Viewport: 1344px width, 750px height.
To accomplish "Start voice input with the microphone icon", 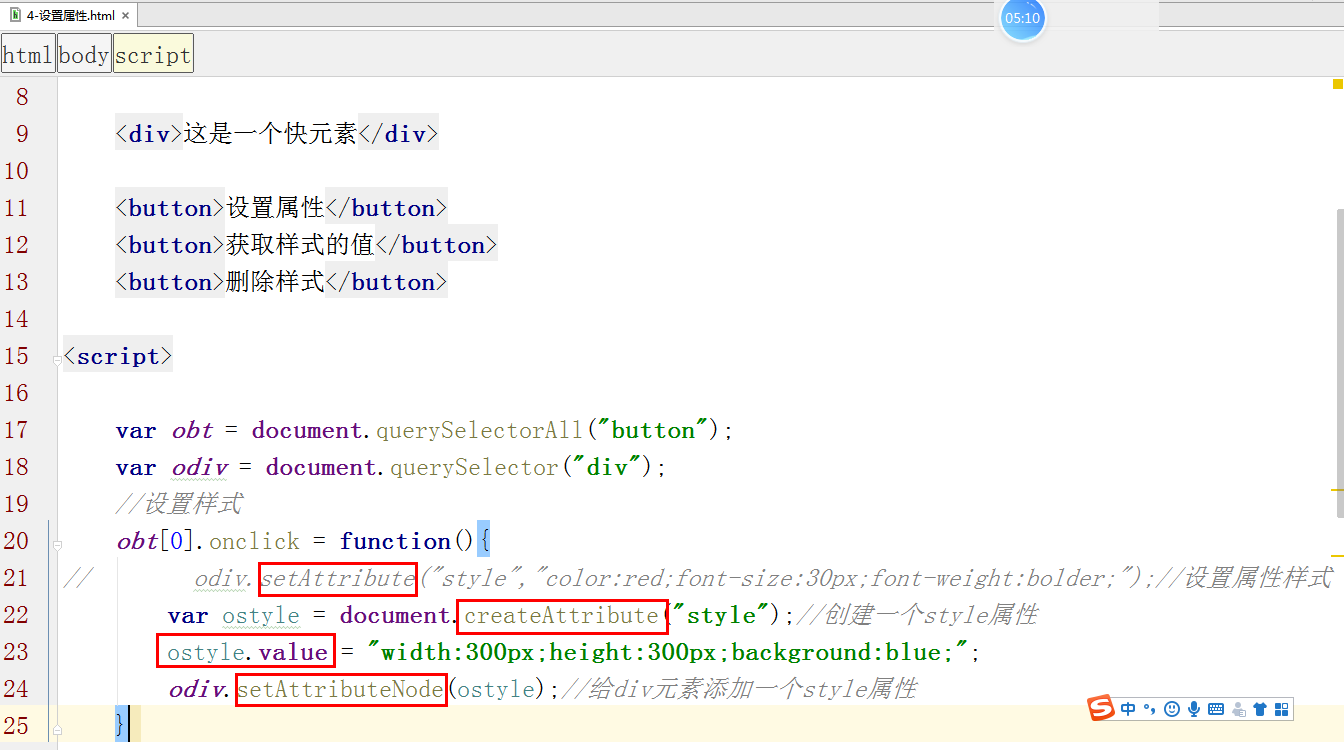I will 1194,708.
